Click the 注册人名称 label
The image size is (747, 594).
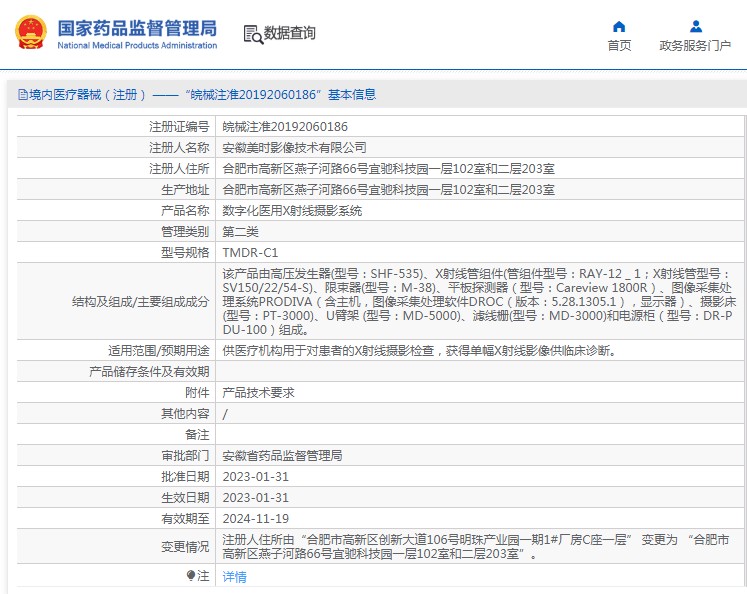click(179, 148)
